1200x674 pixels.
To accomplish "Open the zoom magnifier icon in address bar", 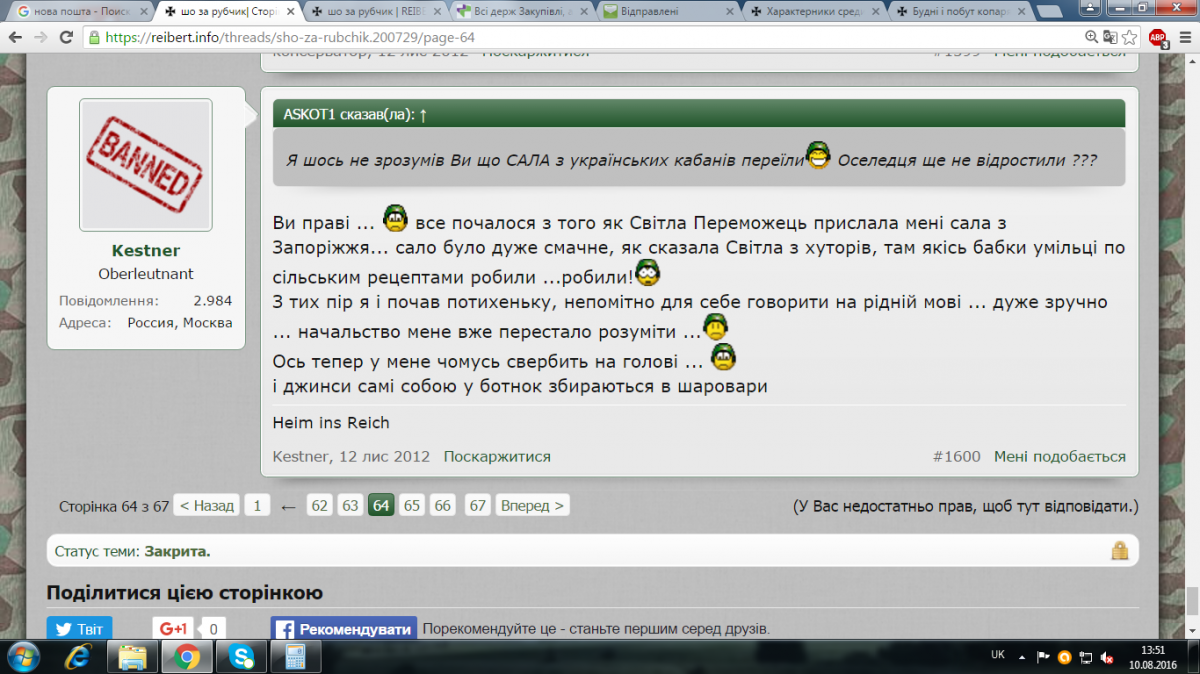I will pos(1094,37).
